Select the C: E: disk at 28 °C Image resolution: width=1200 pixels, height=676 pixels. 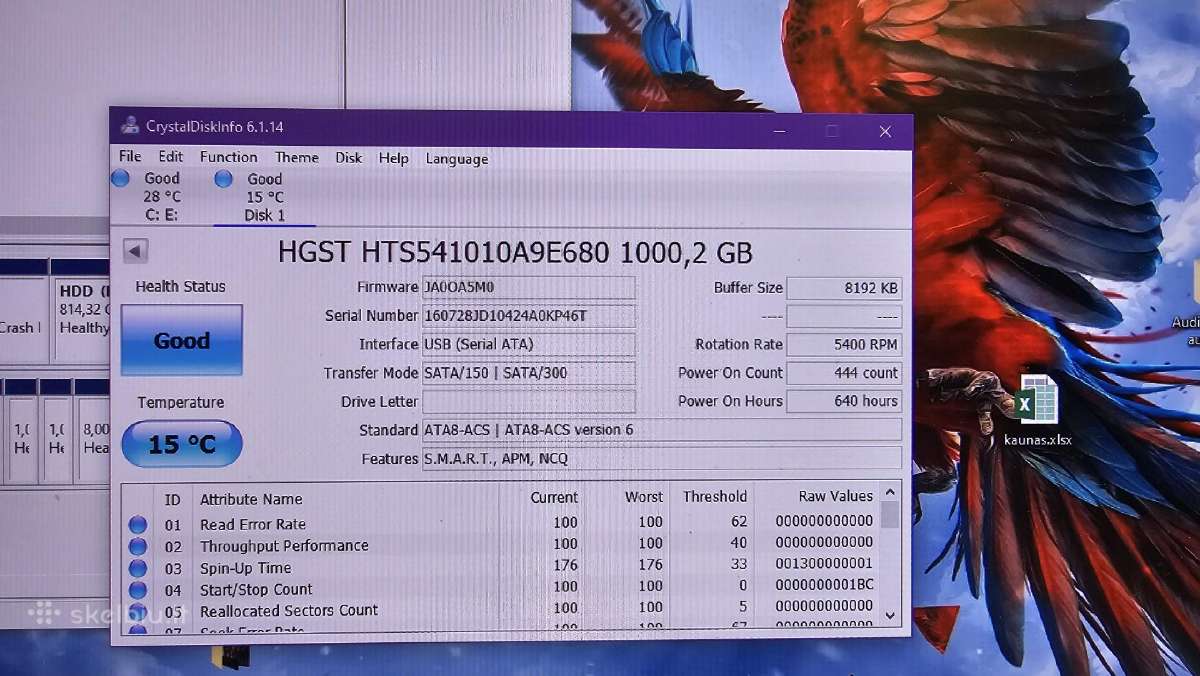160,196
